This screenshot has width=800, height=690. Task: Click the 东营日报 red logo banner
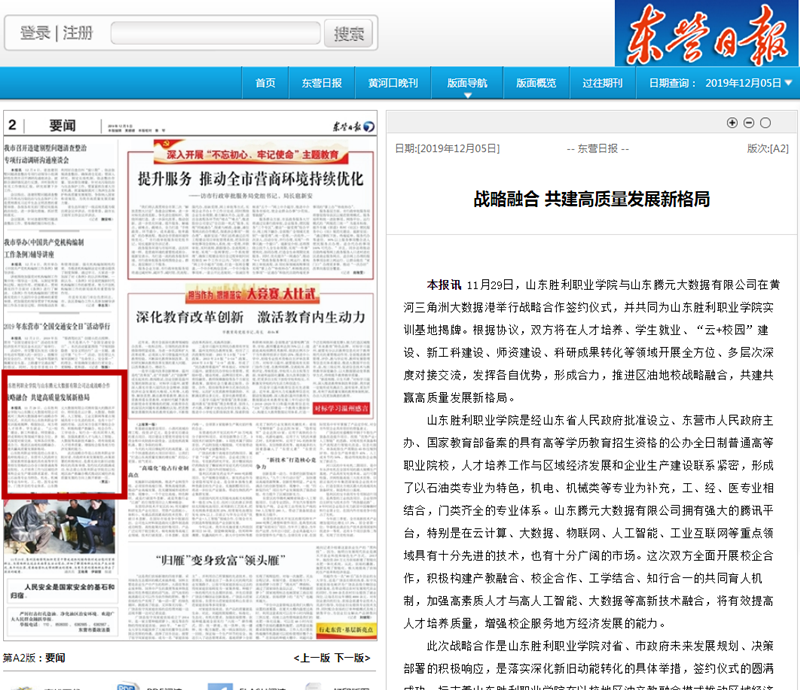707,33
